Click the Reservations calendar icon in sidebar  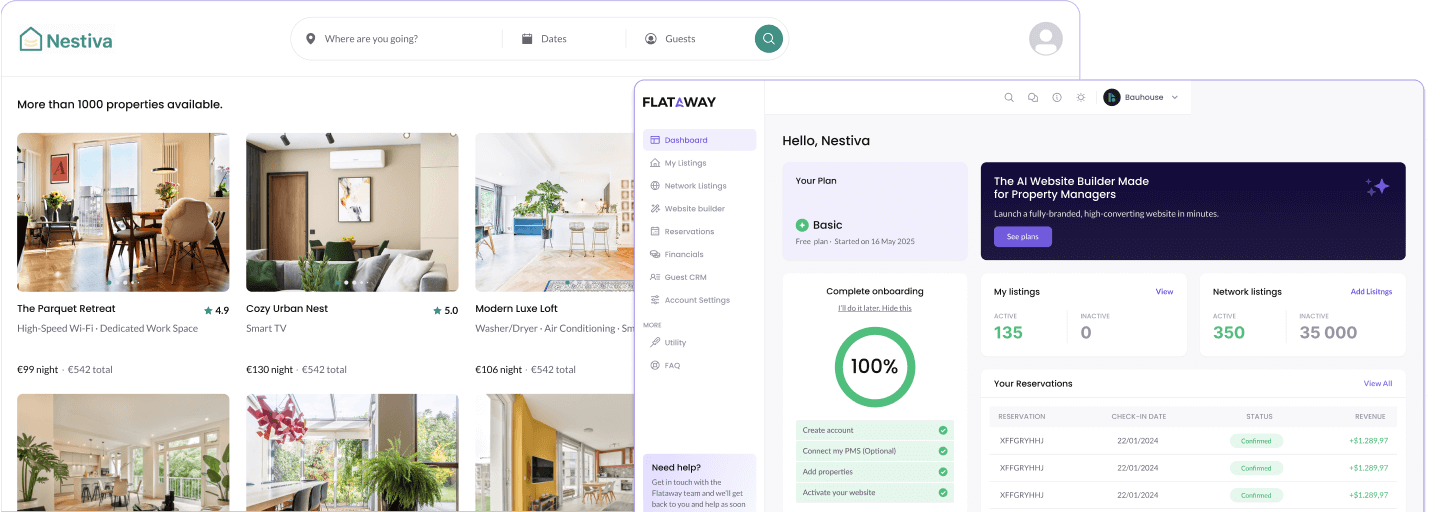coord(655,231)
